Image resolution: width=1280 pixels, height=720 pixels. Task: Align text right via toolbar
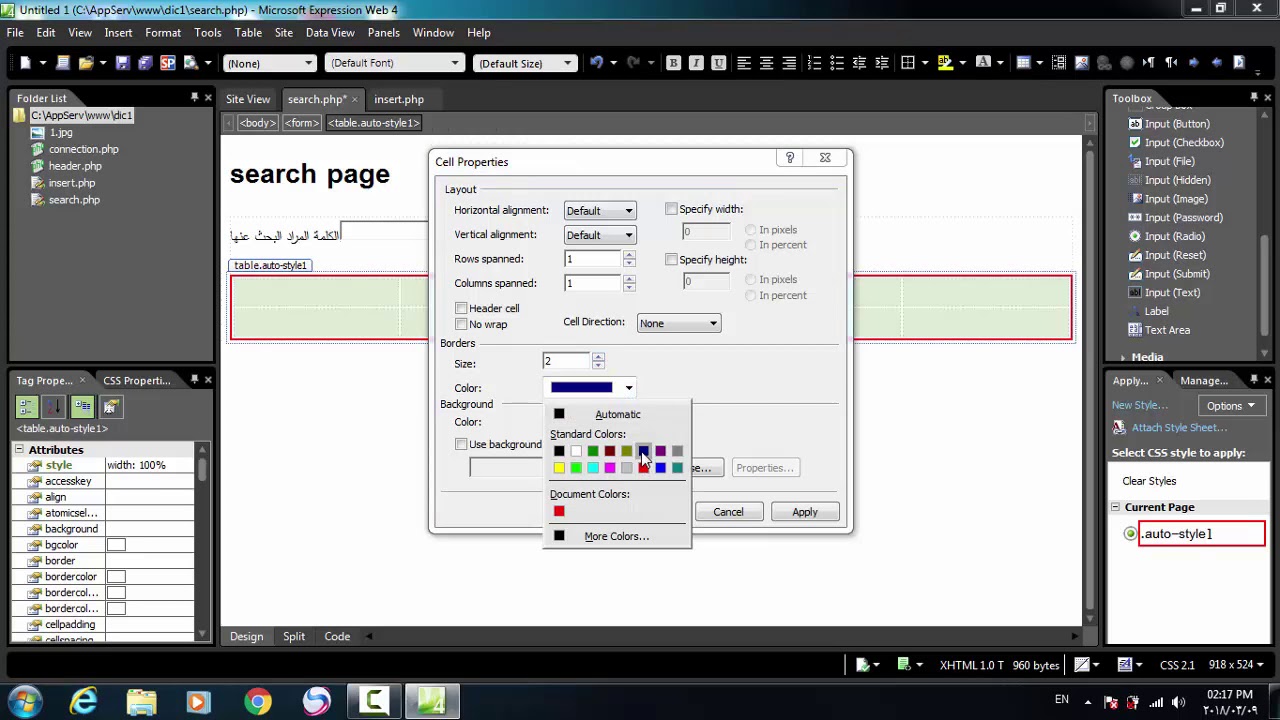click(790, 63)
